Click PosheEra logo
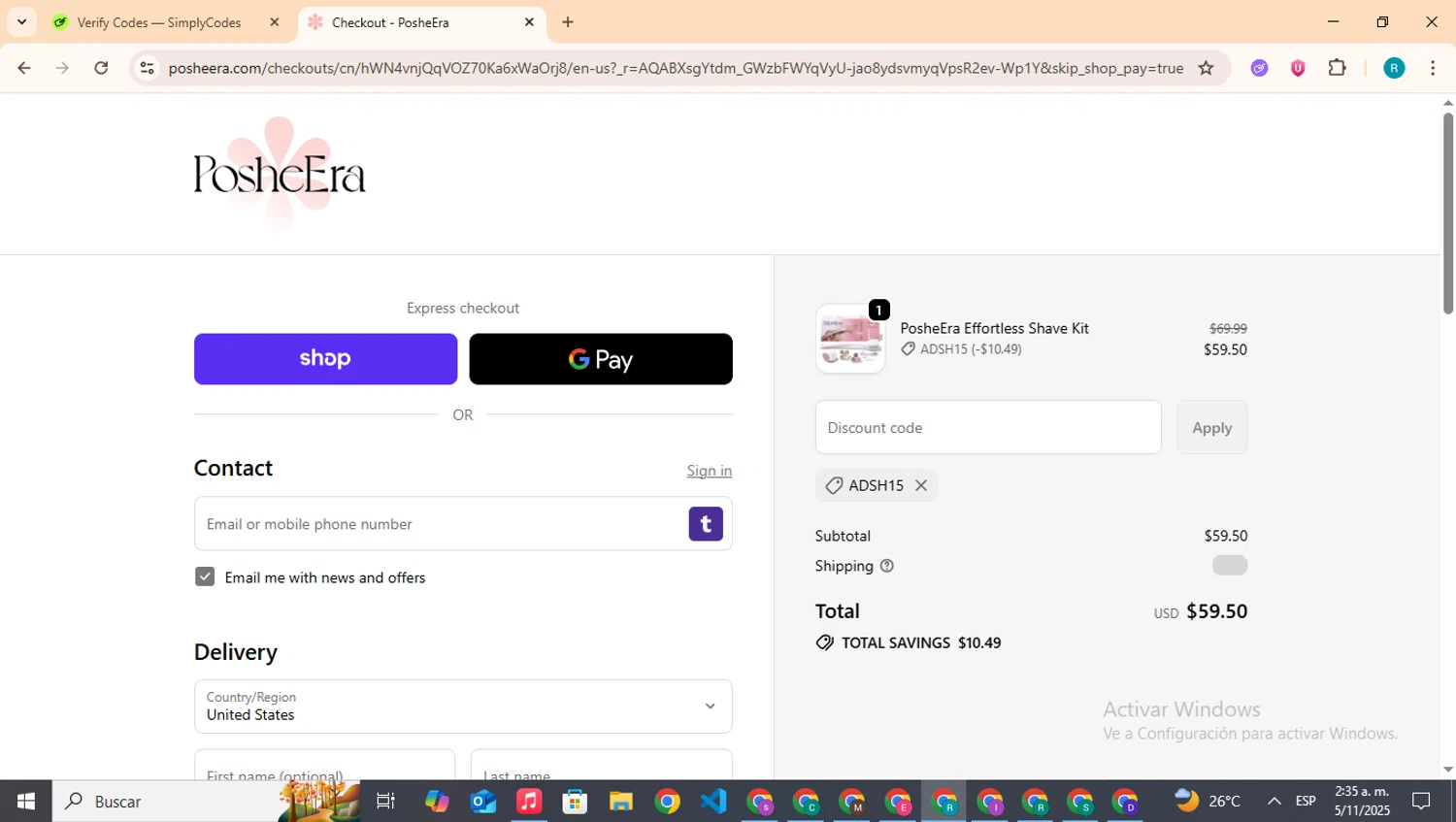Screen dimensions: 1456x822 click(280, 175)
